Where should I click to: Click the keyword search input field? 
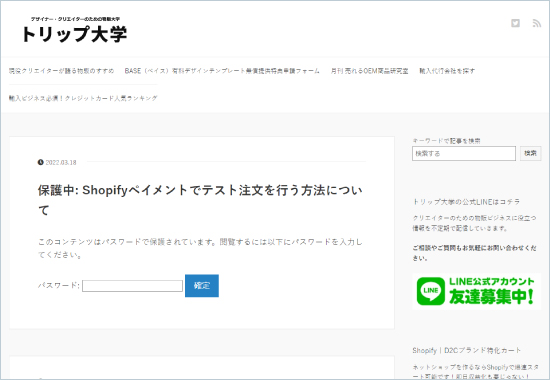point(464,153)
